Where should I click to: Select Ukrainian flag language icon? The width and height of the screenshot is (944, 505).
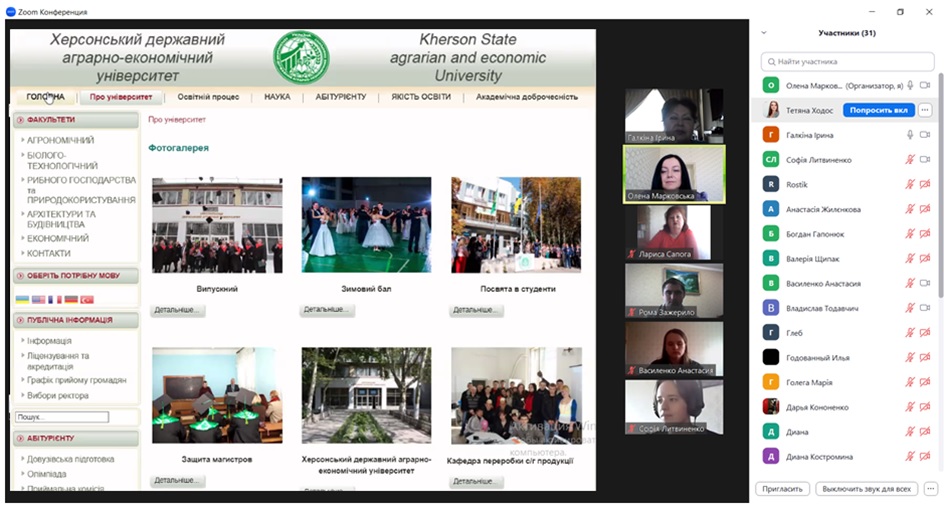pyautogui.click(x=22, y=299)
